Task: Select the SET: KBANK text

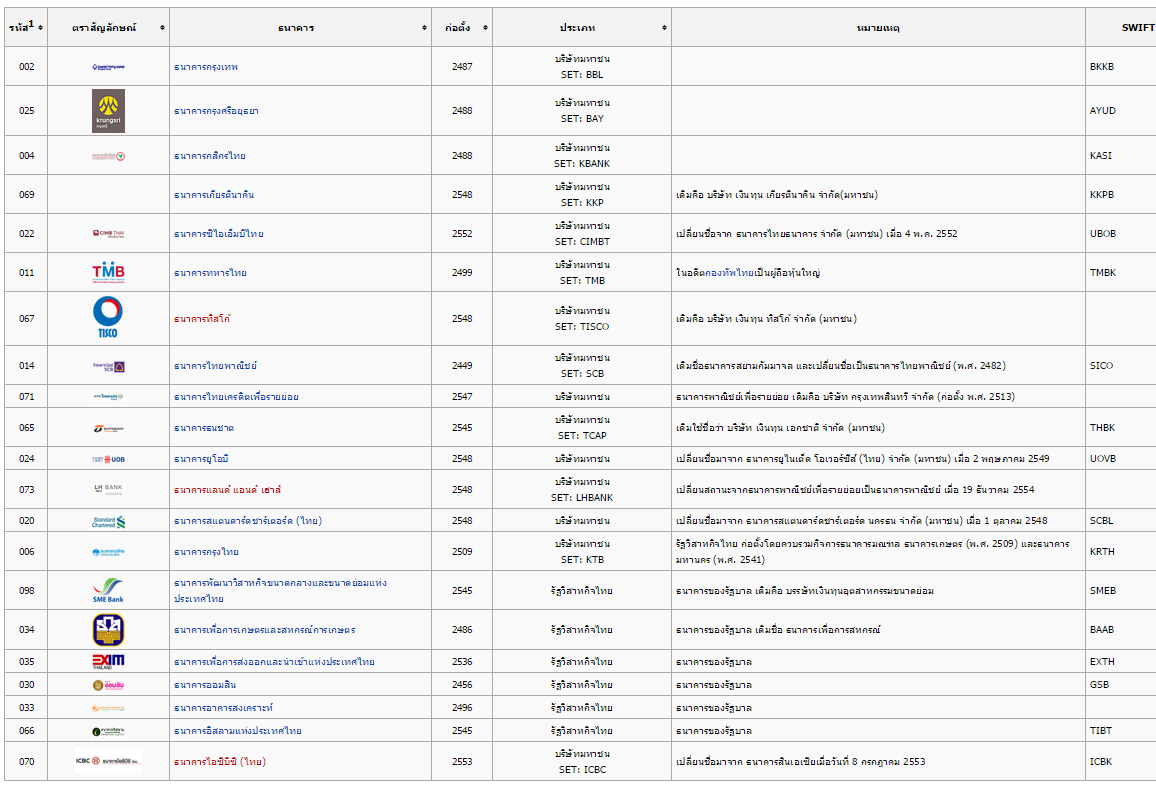Action: click(582, 164)
